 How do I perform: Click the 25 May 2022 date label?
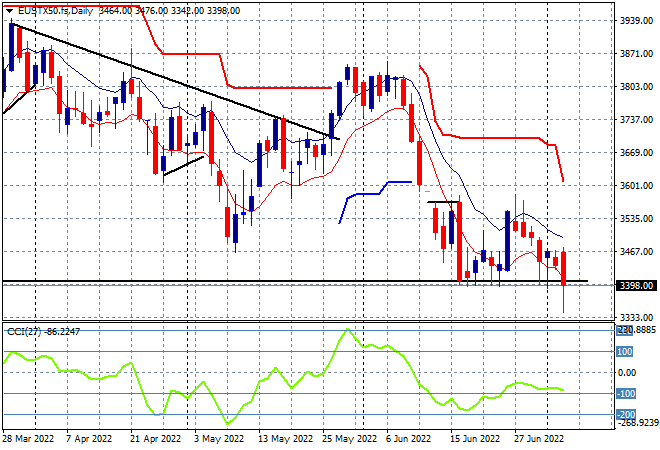point(349,439)
